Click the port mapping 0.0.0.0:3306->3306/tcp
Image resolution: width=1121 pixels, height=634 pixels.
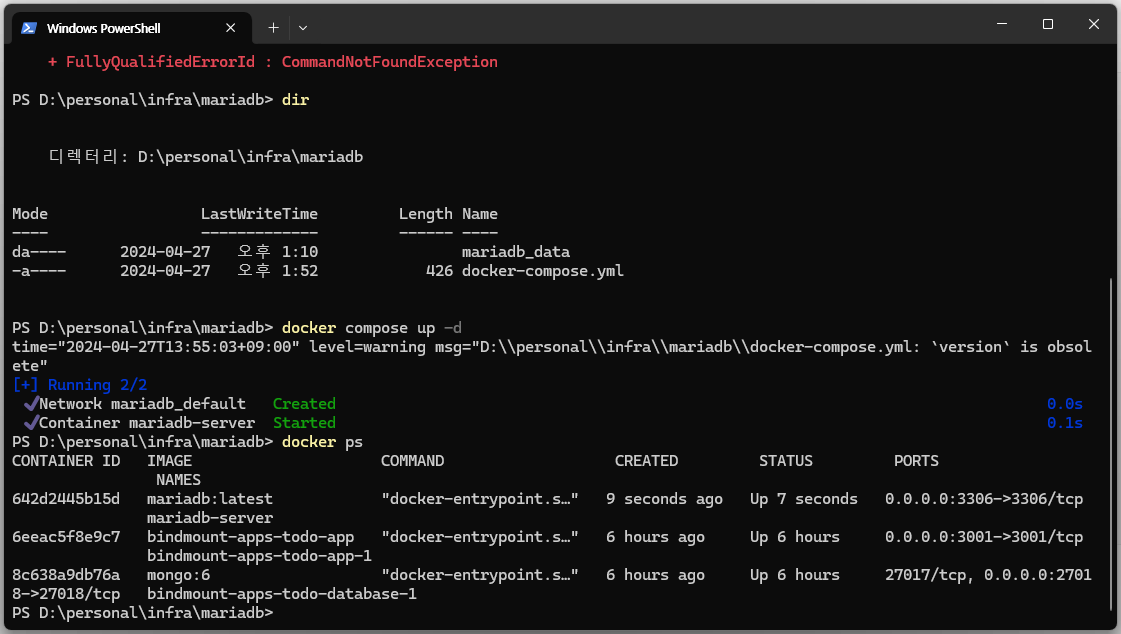[x=984, y=499]
